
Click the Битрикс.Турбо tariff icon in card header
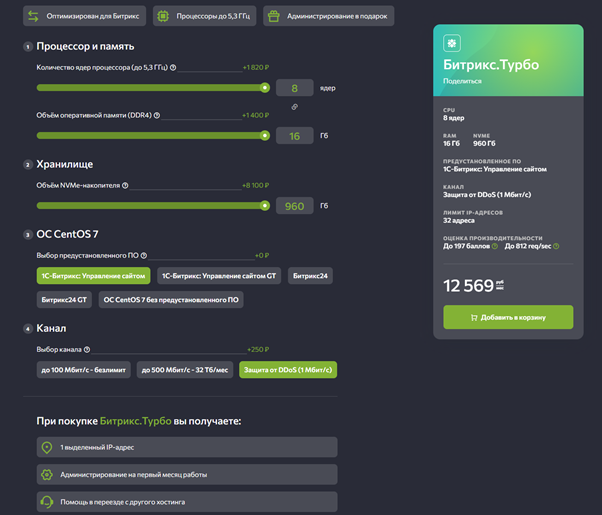pyautogui.click(x=453, y=44)
